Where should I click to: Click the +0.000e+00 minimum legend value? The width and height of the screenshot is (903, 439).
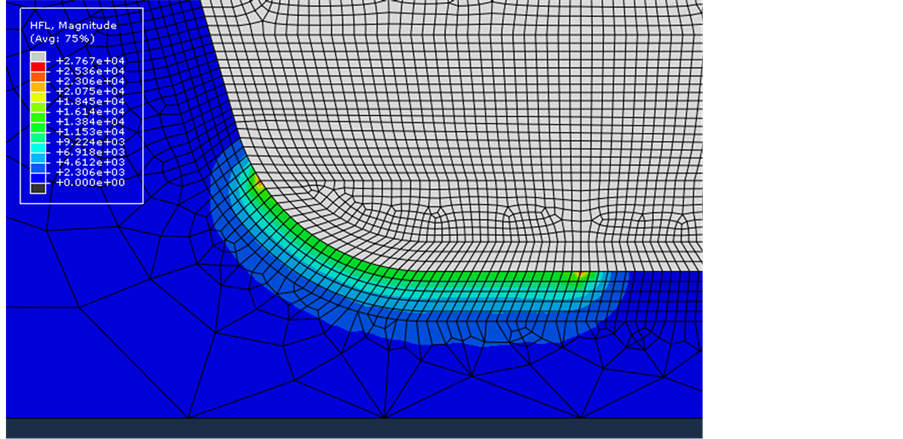(90, 183)
